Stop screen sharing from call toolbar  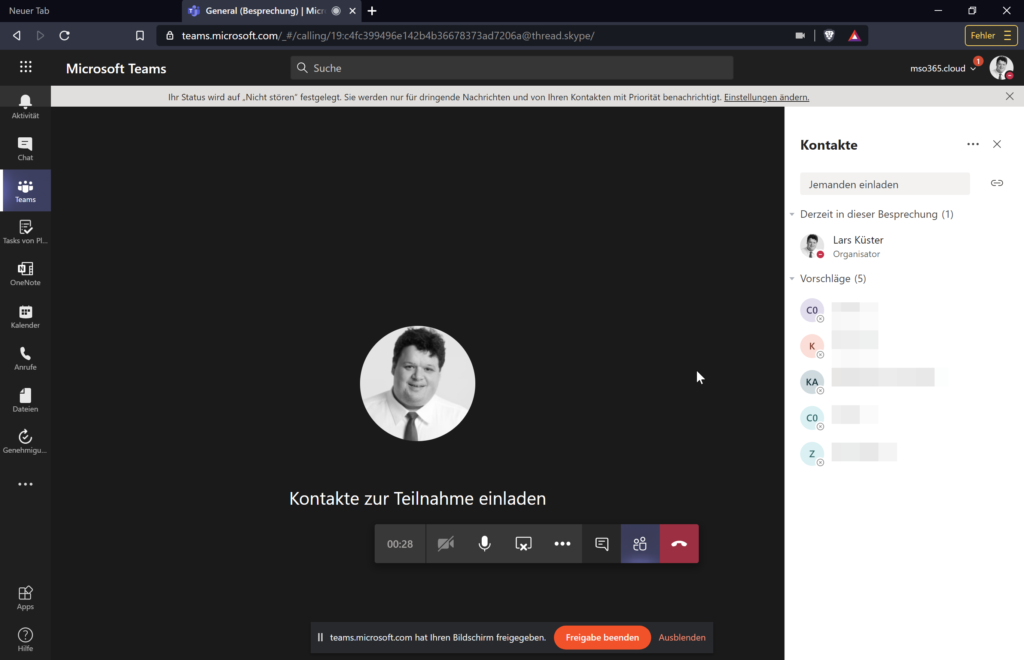coord(523,544)
